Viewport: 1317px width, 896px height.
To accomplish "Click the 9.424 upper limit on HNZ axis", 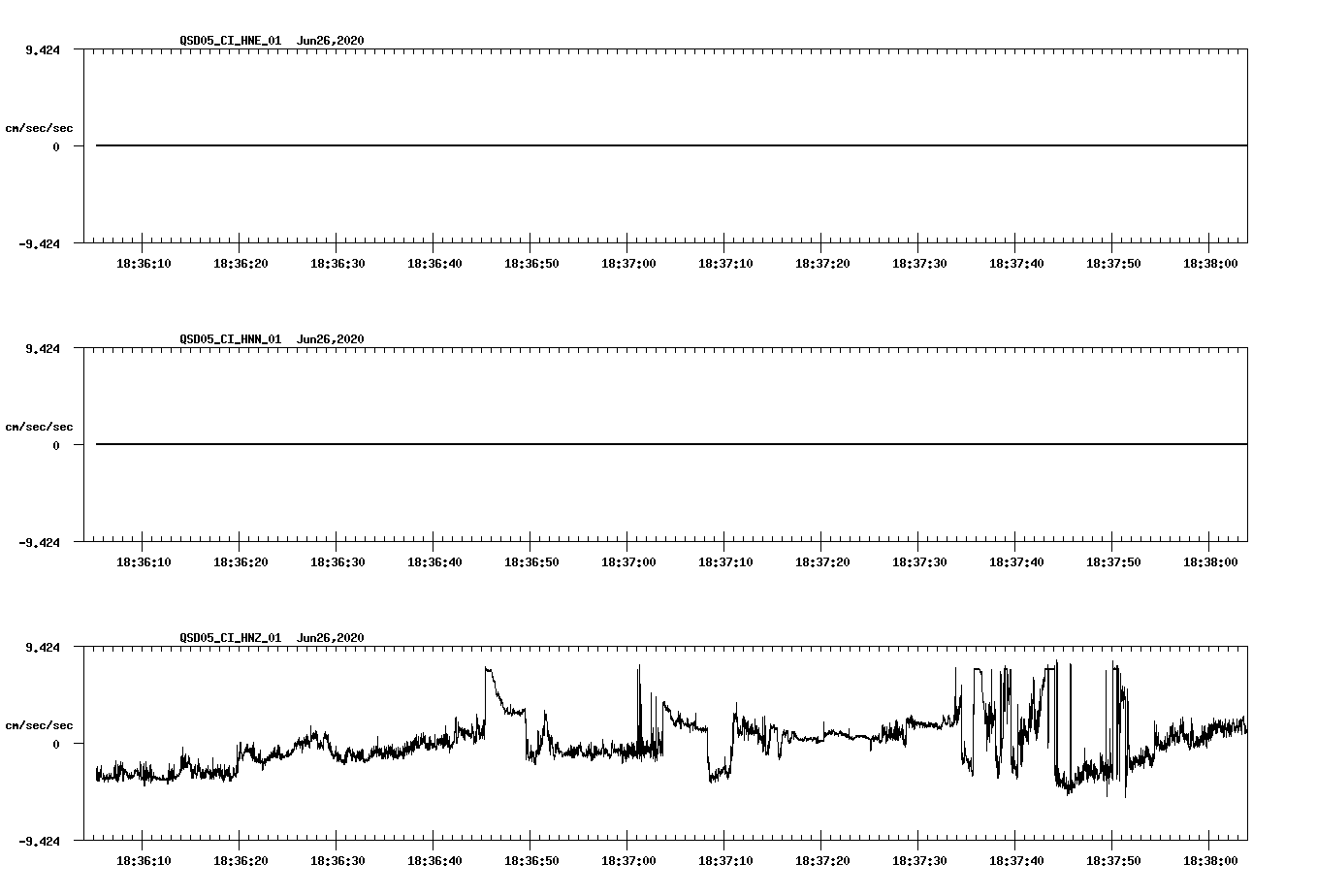I will [43, 648].
